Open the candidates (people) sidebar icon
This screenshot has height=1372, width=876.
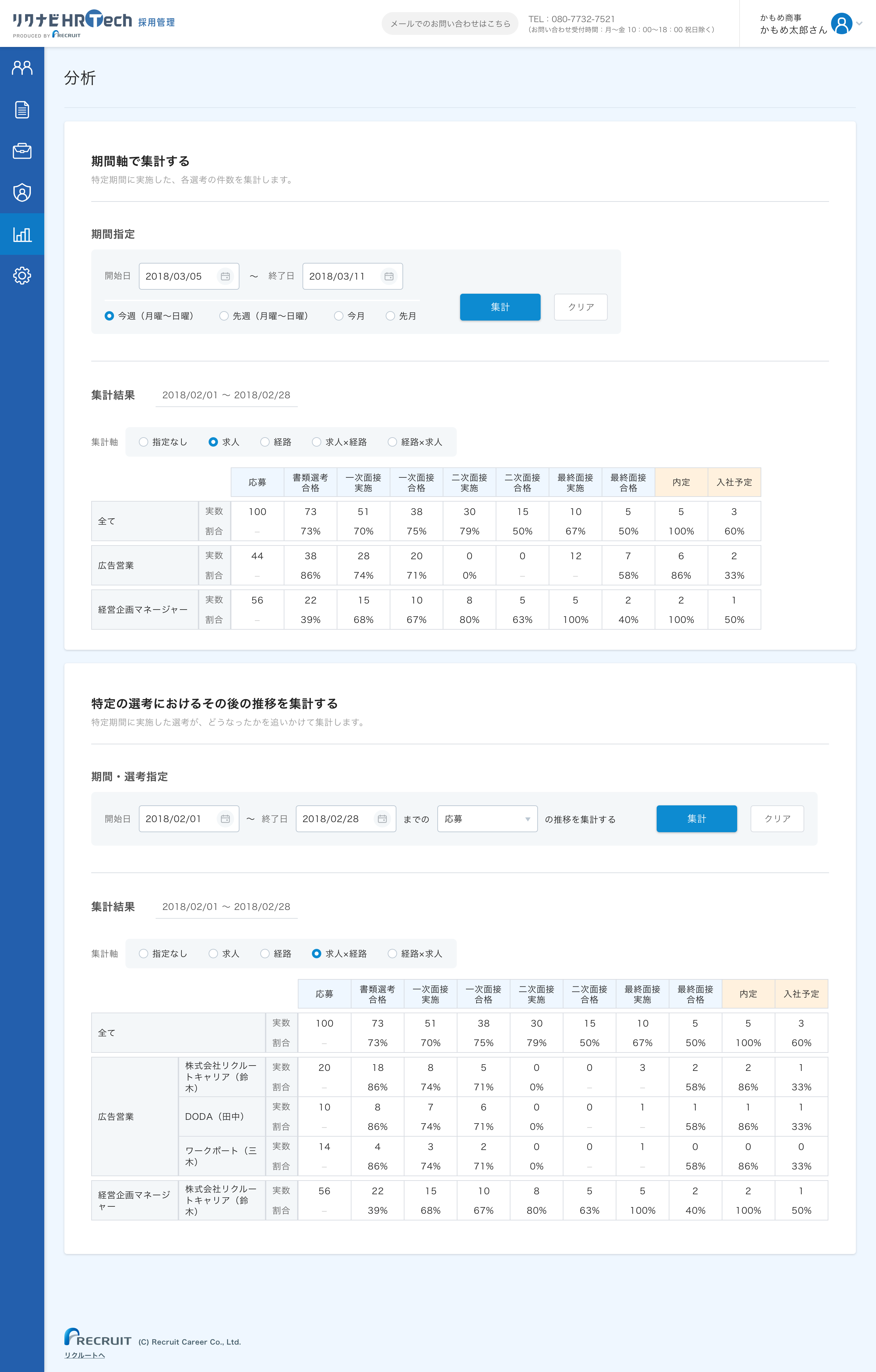coord(22,68)
